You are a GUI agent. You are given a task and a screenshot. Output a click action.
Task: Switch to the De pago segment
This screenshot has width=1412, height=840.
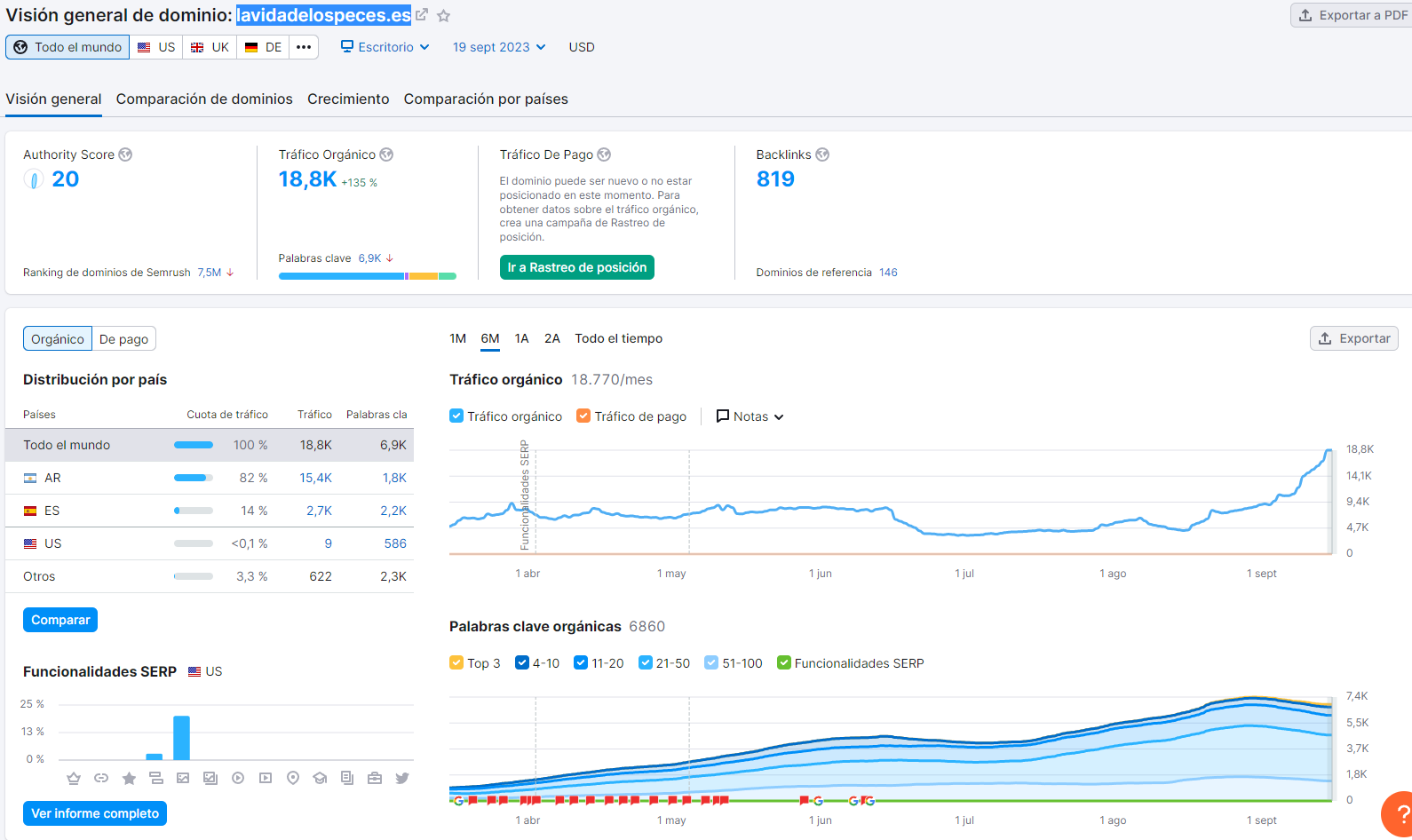point(123,339)
